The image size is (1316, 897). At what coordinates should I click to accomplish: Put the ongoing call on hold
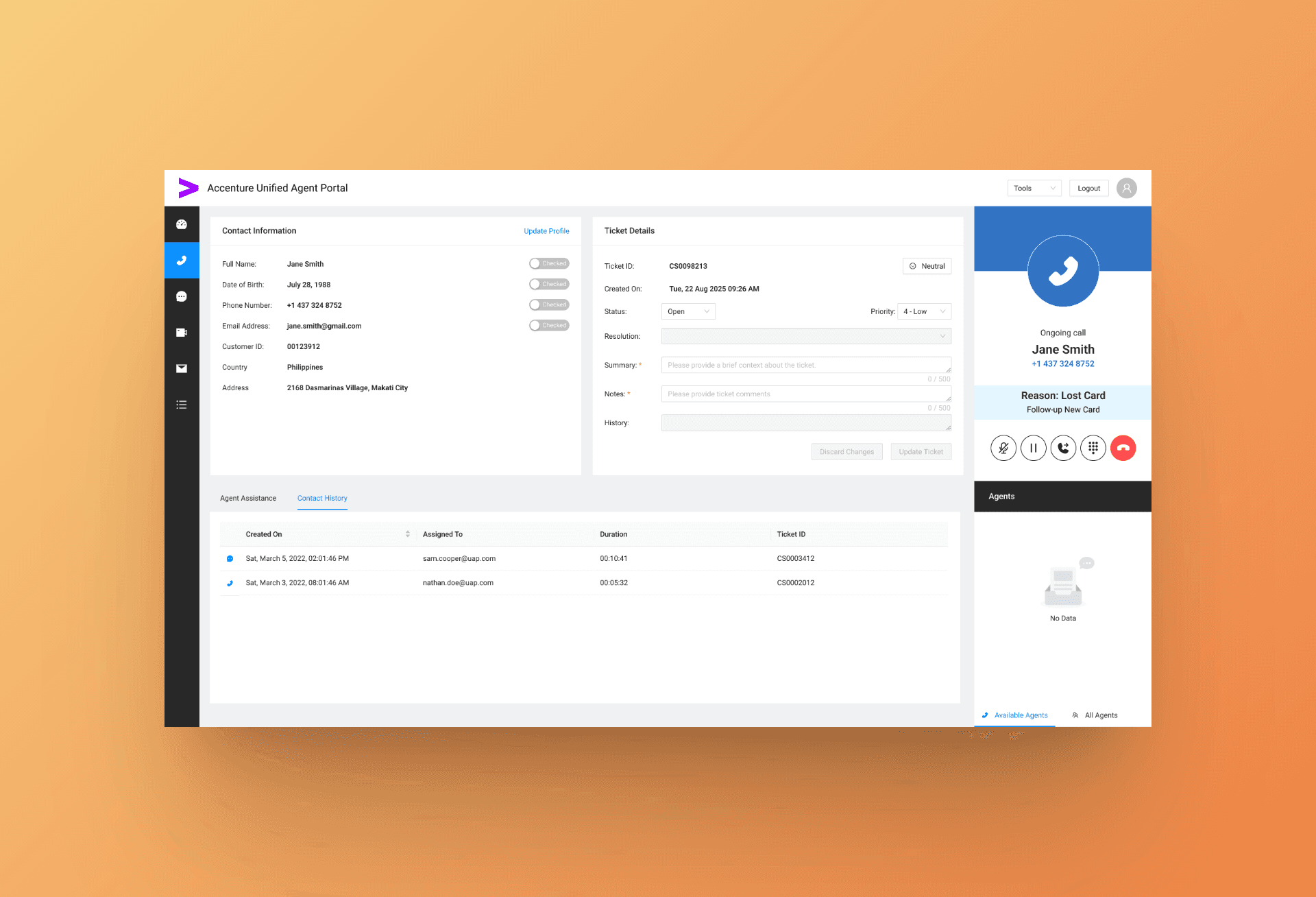pyautogui.click(x=1033, y=448)
